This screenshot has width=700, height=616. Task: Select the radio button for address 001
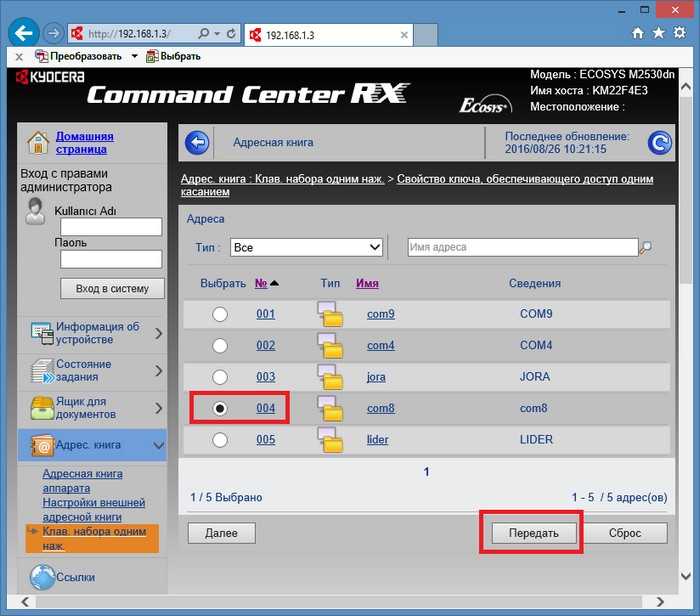(x=220, y=314)
